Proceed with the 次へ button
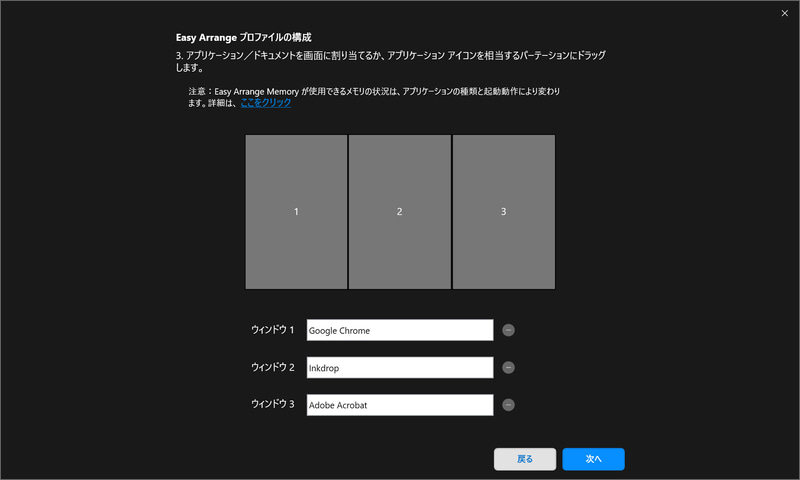 click(593, 459)
